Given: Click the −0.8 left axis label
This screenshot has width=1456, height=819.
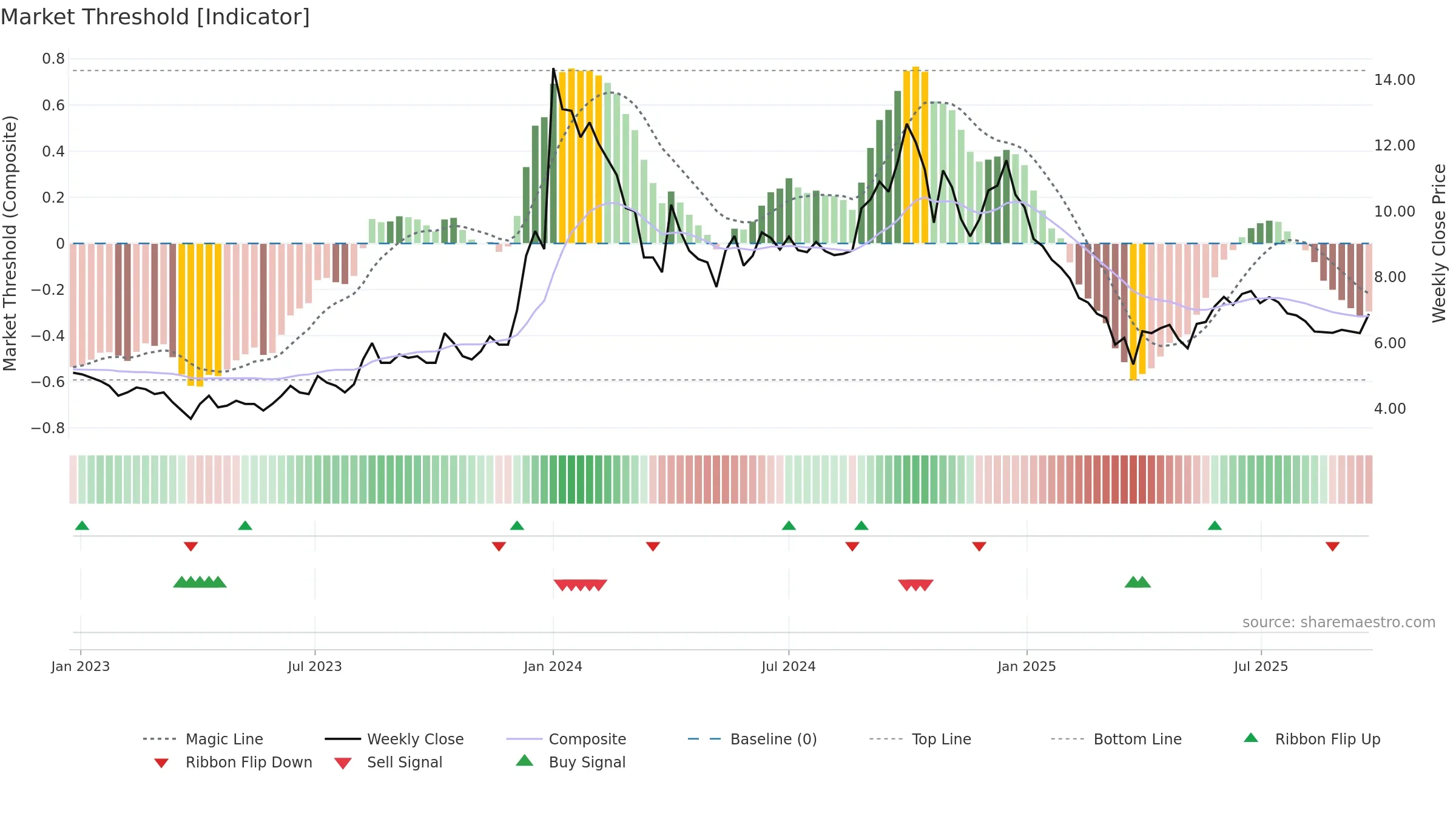Looking at the screenshot, I should (x=48, y=428).
